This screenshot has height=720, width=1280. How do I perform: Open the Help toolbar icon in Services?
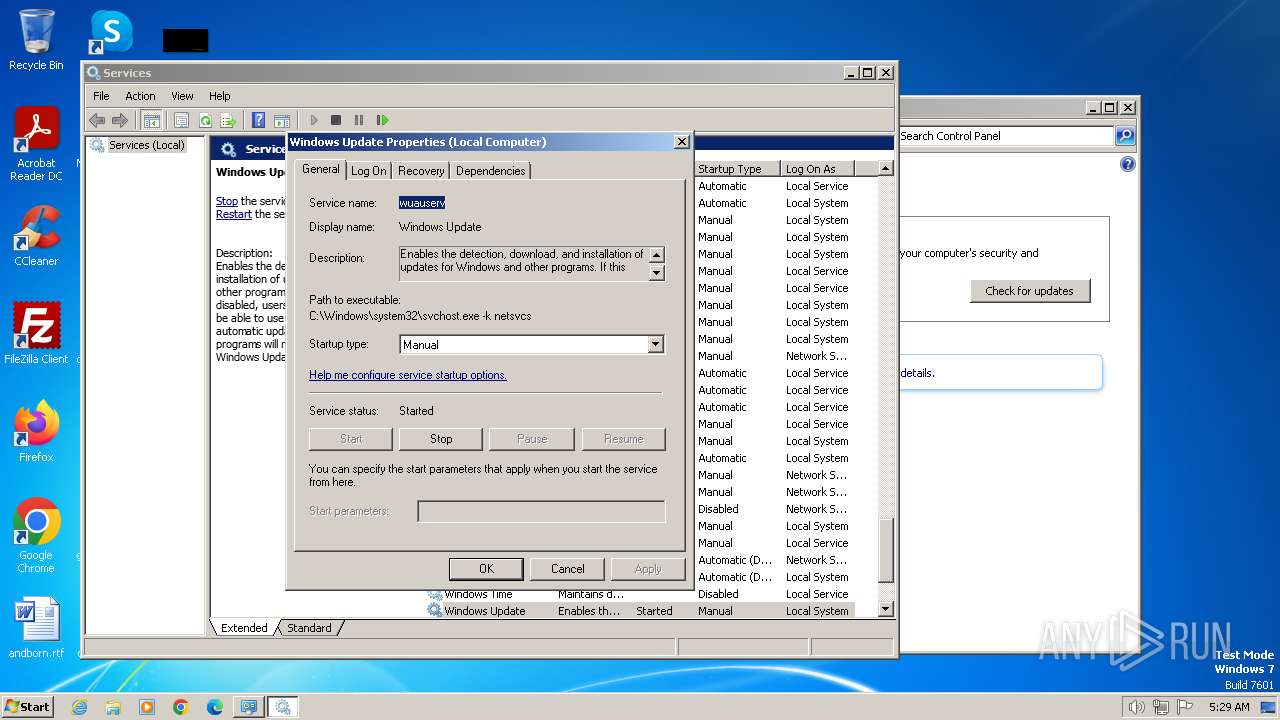[258, 120]
